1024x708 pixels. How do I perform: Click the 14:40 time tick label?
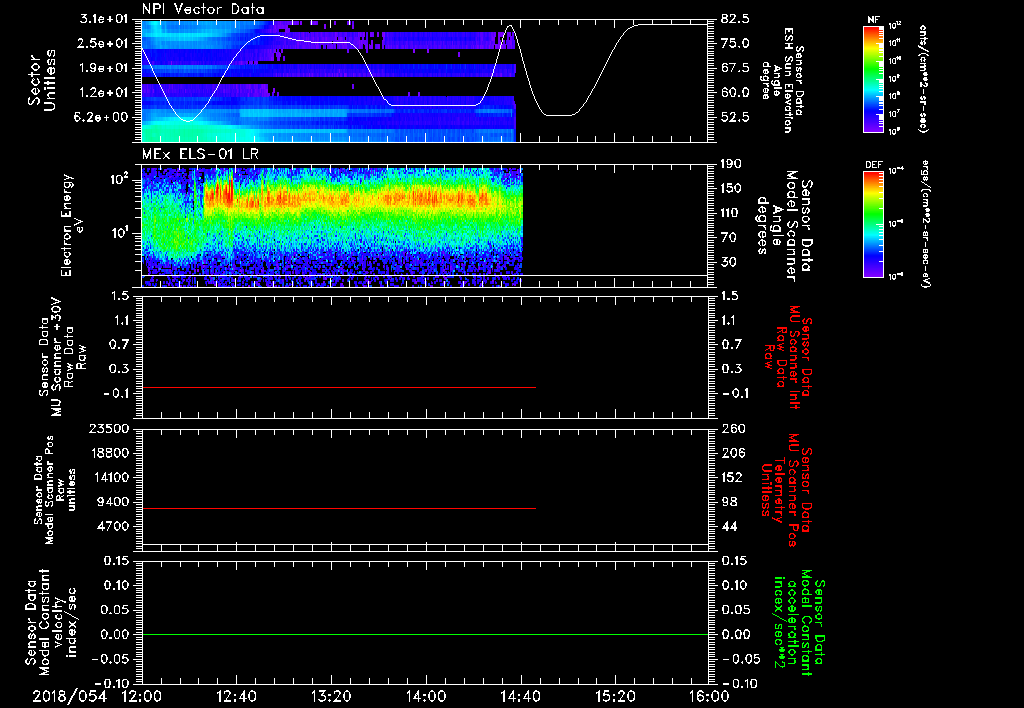coord(520,696)
